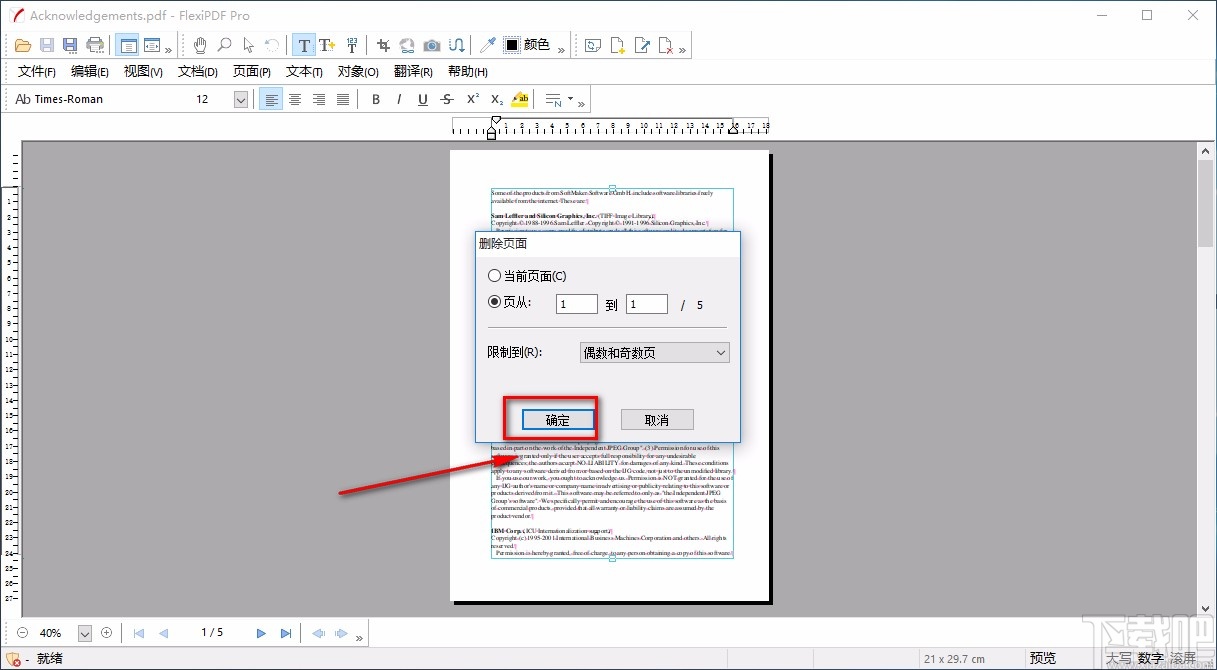
Task: Toggle bold formatting
Action: tap(375, 99)
